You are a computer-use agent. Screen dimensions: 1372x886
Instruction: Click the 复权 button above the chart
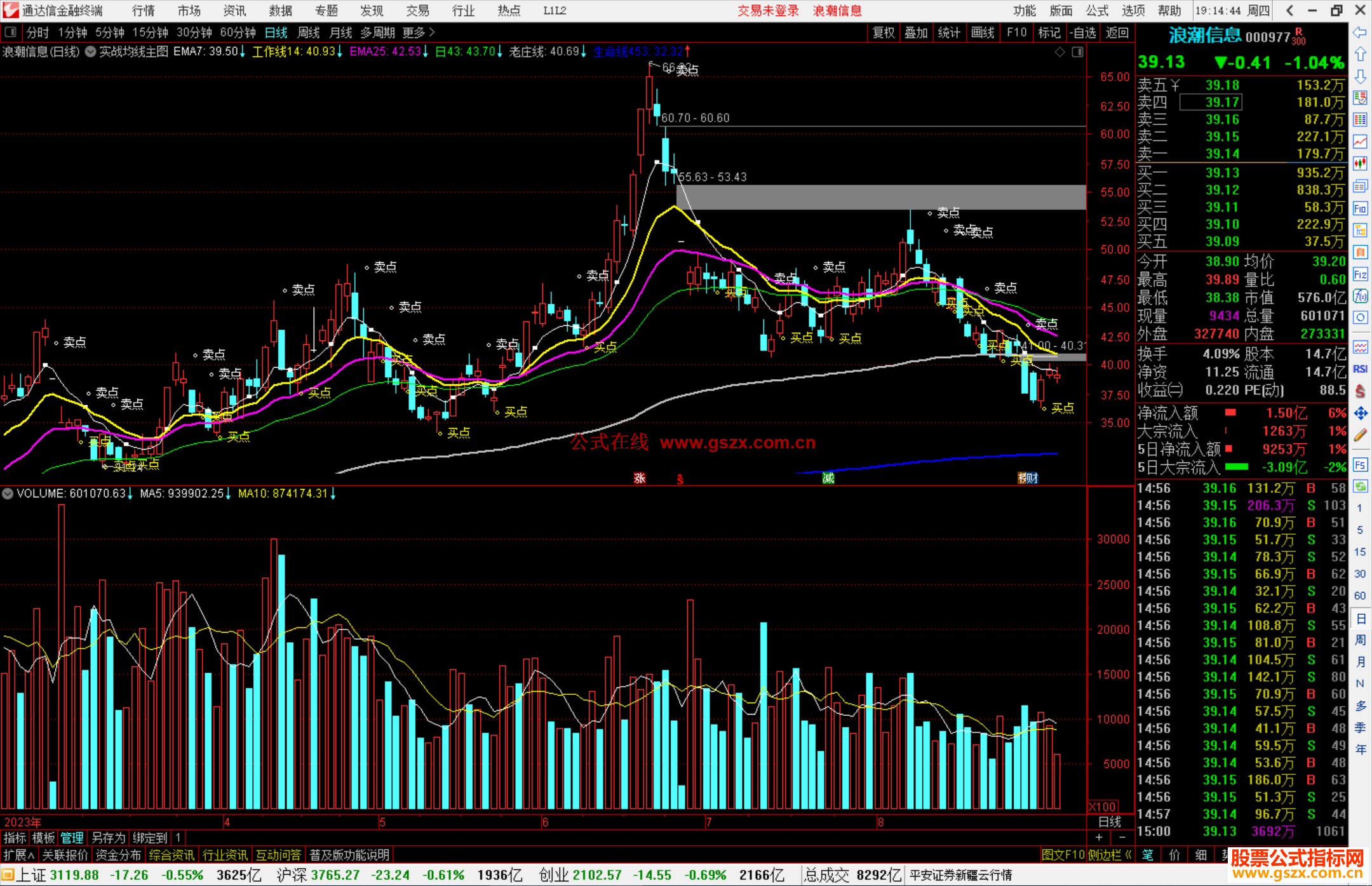(883, 32)
